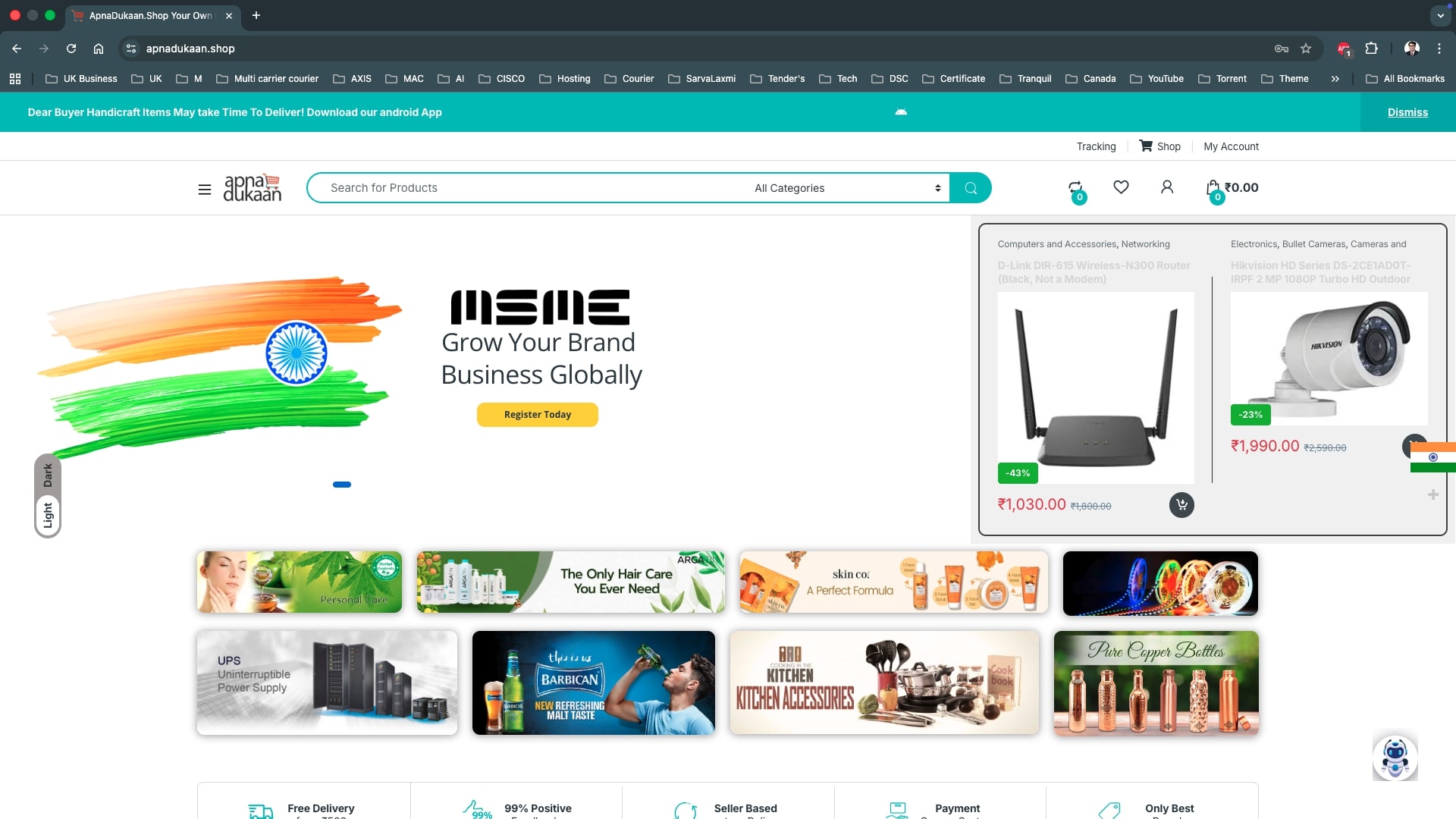Click the Register Today button

click(x=537, y=415)
